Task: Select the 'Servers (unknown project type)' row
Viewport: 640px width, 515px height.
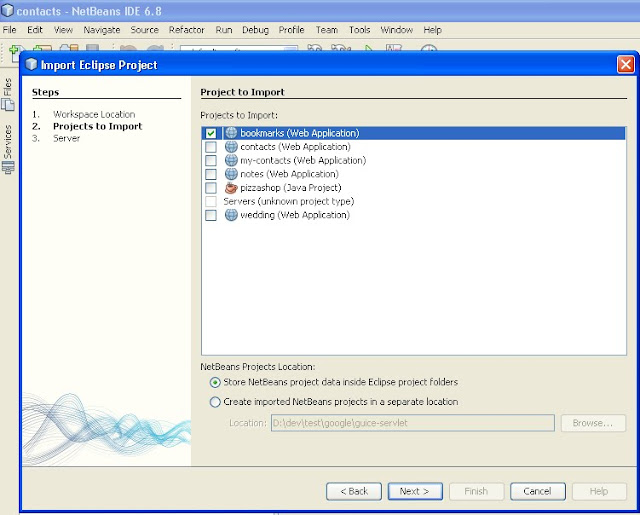Action: [x=413, y=201]
